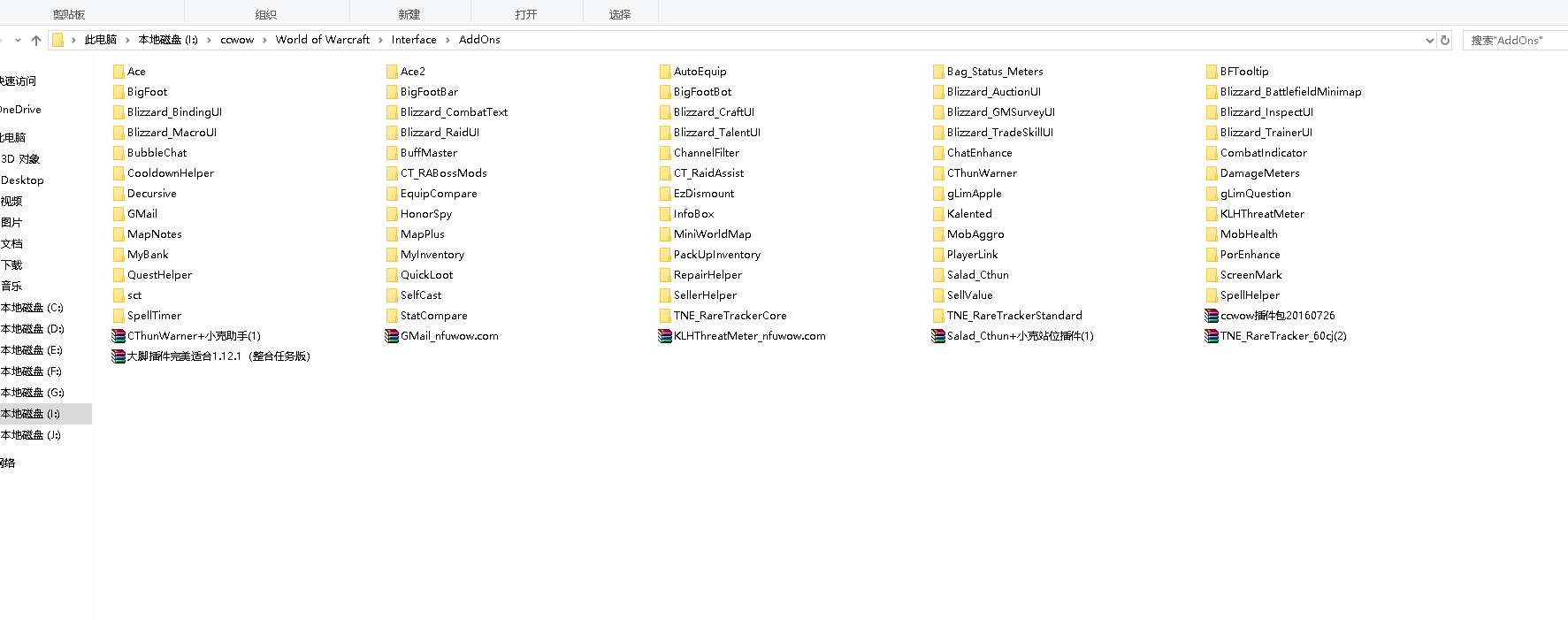
Task: Select local disk (C:) in the sidebar
Action: coord(32,308)
